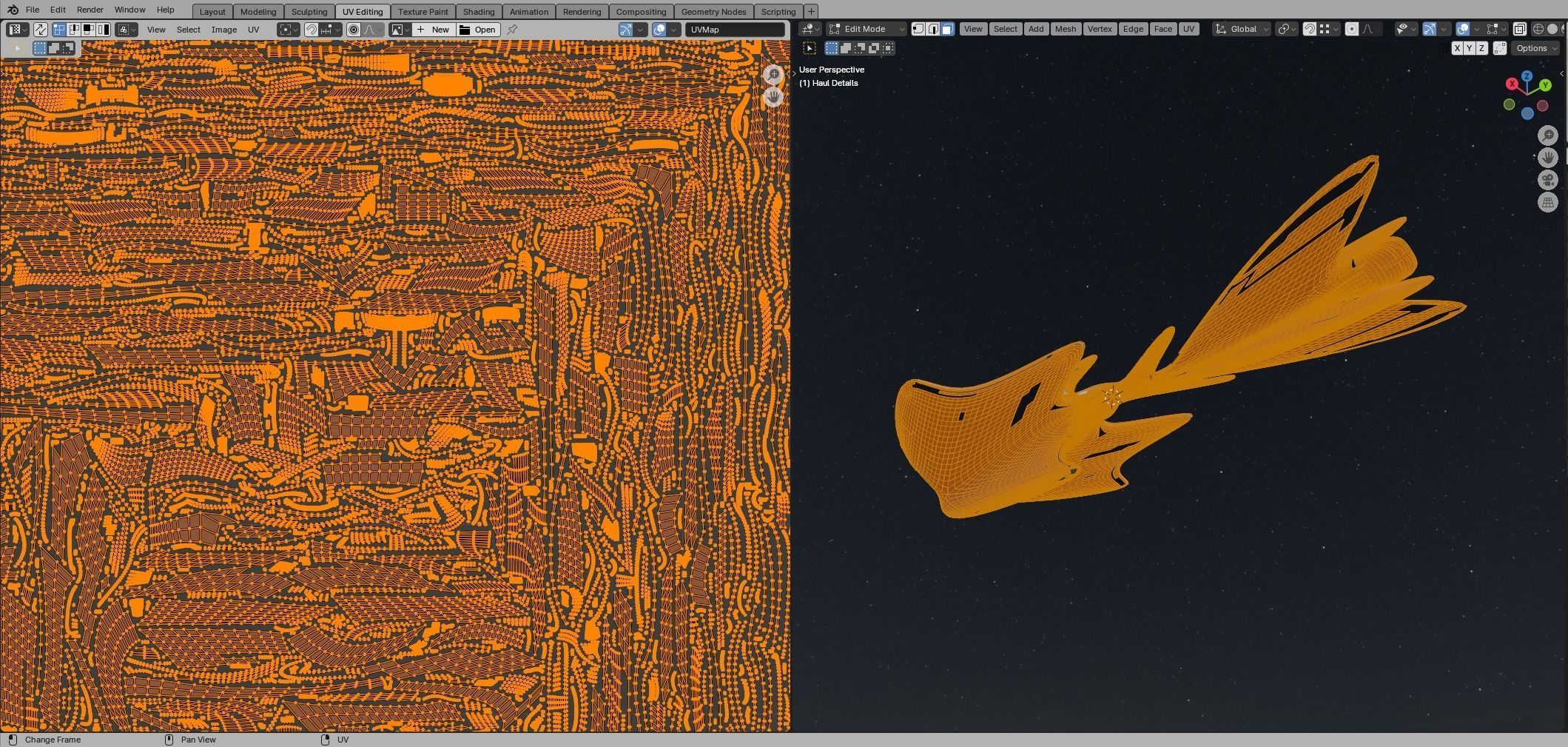Switch to Sculpting workspace tab
Image resolution: width=1568 pixels, height=747 pixels.
[x=309, y=12]
